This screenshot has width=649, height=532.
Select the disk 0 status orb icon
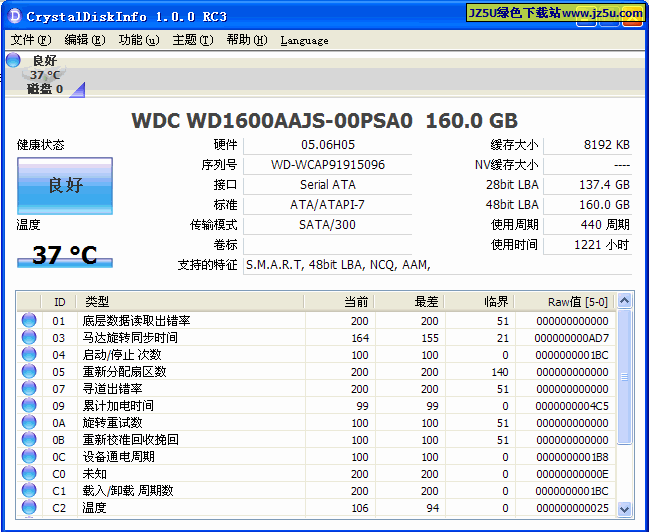tap(13, 60)
